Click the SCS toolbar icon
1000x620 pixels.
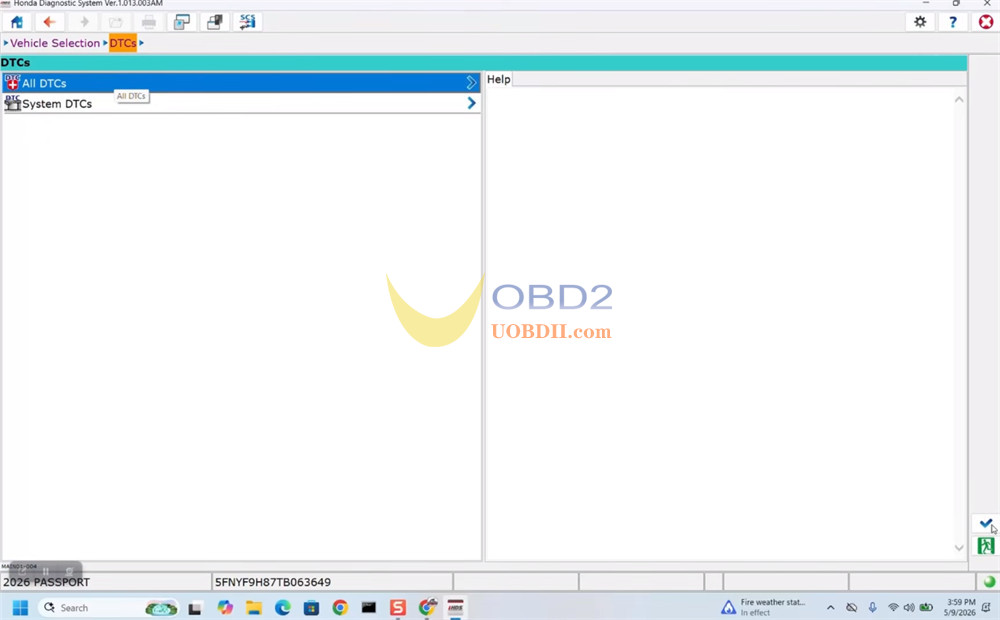(x=247, y=22)
